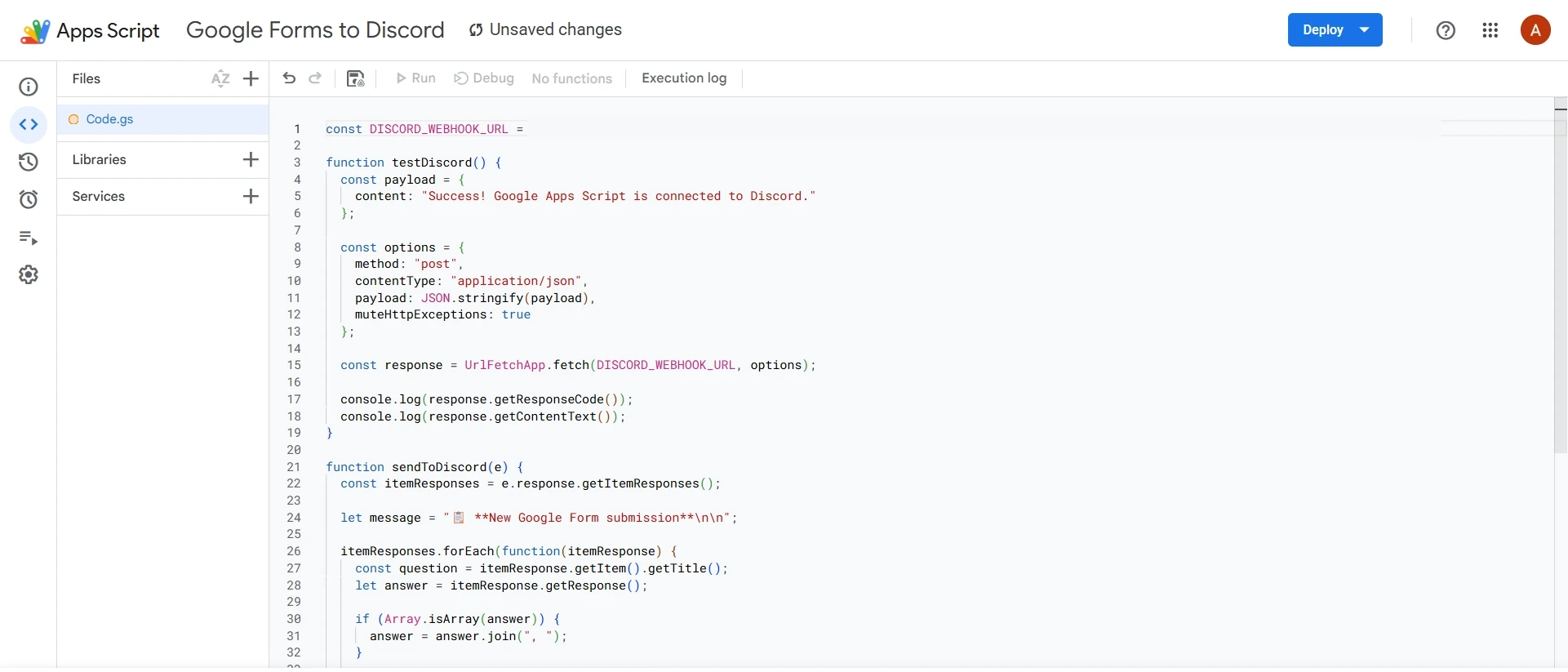Undo the last edit
1568x672 pixels.
289,78
